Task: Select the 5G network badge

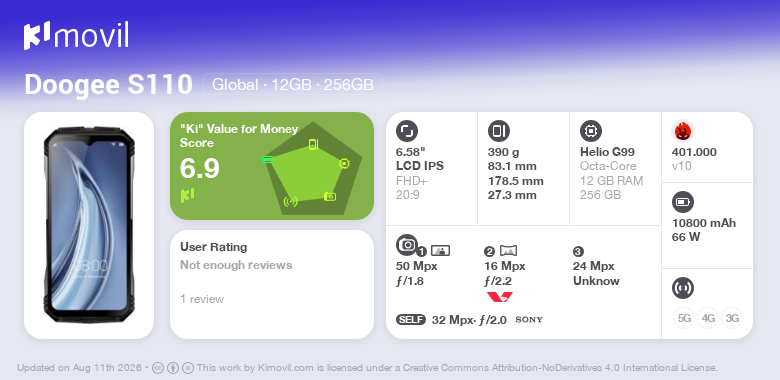Action: pos(684,318)
